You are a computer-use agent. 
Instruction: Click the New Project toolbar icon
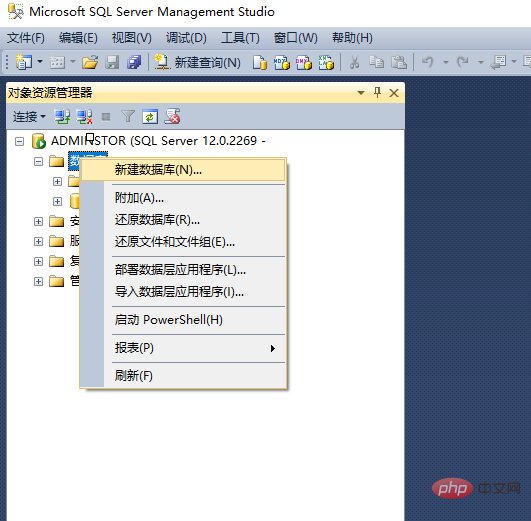pyautogui.click(x=24, y=62)
